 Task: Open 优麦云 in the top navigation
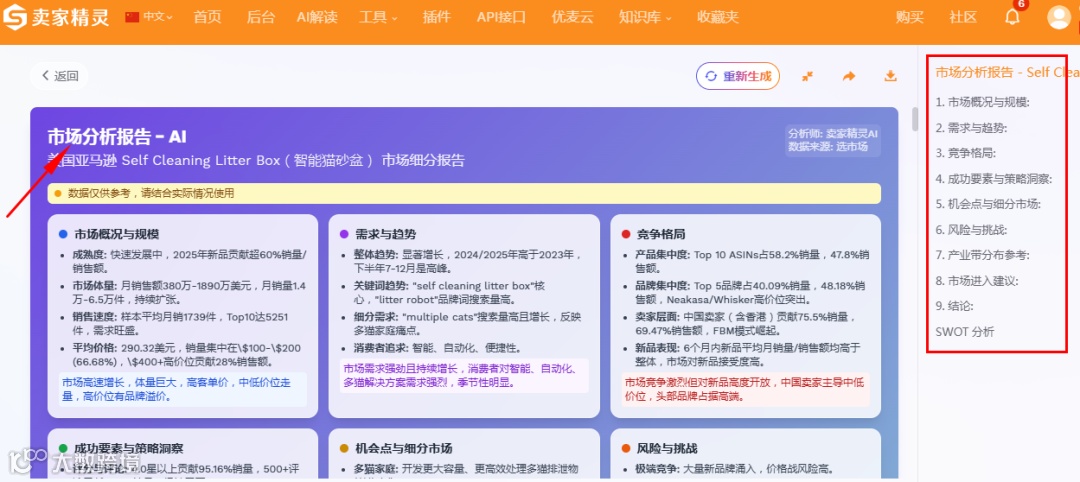click(572, 17)
